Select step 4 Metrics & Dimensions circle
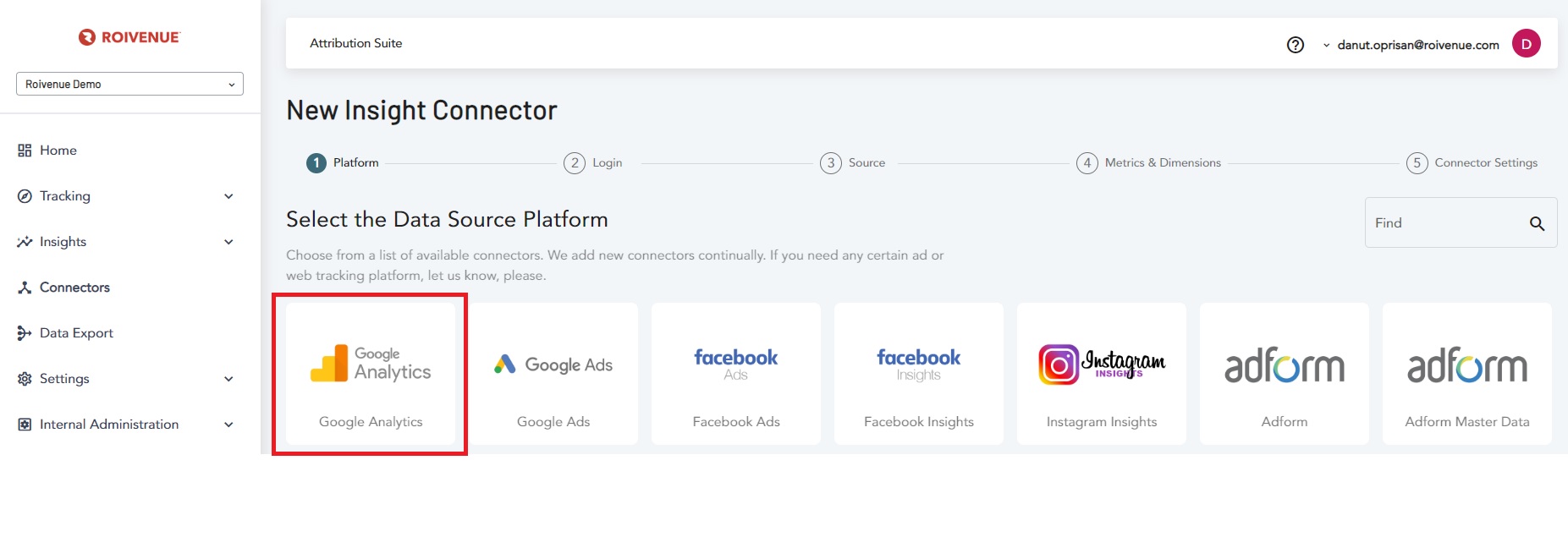The width and height of the screenshot is (1568, 548). 1087,163
